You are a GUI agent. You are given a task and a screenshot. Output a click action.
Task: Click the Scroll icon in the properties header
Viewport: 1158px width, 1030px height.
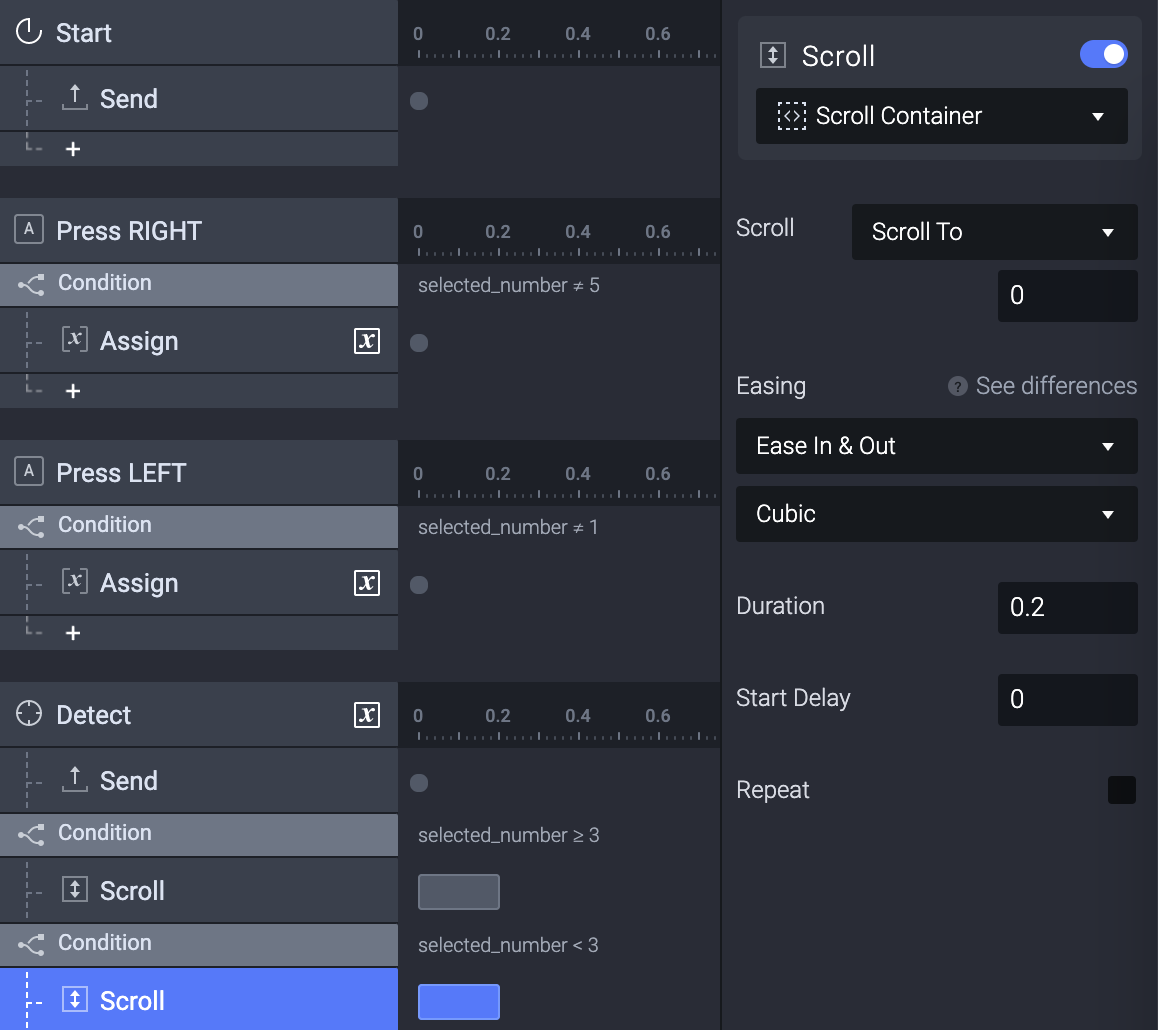(x=772, y=55)
